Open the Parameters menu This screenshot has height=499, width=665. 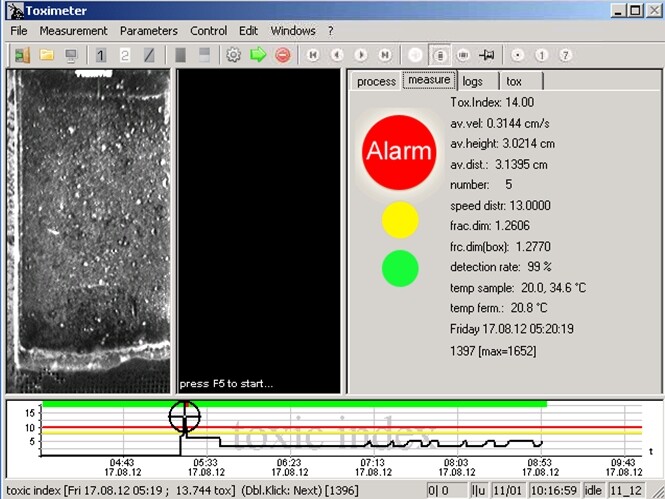tap(147, 31)
